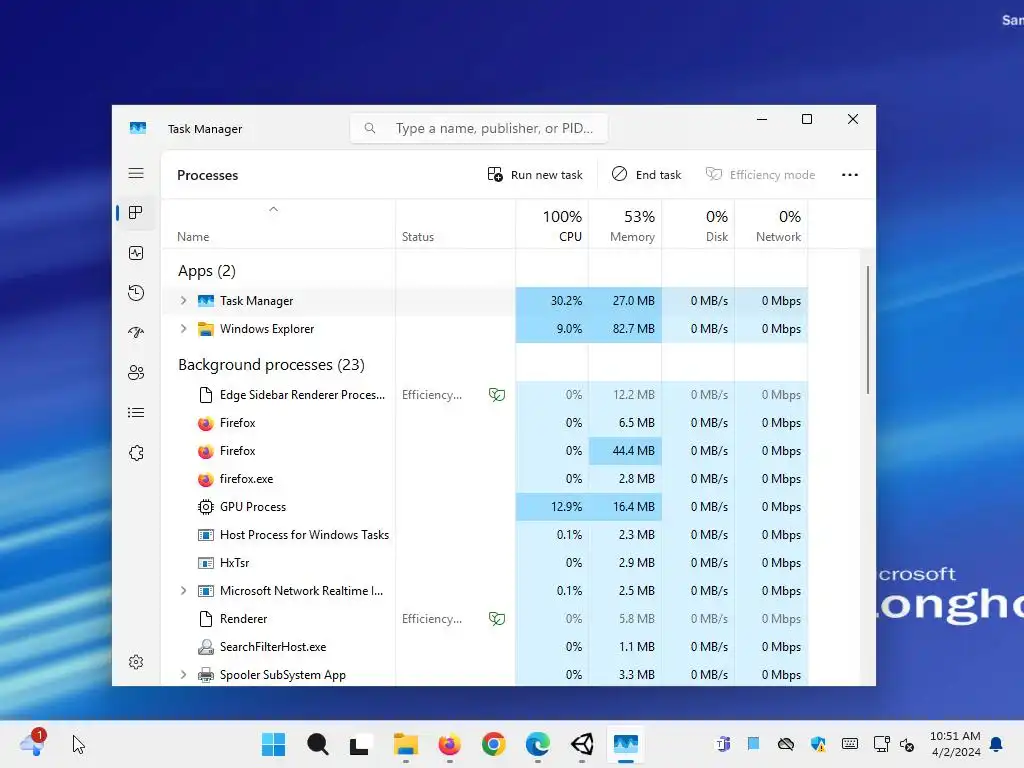Image resolution: width=1024 pixels, height=768 pixels.
Task: Select Host Process for Windows Tasks
Action: (485, 535)
